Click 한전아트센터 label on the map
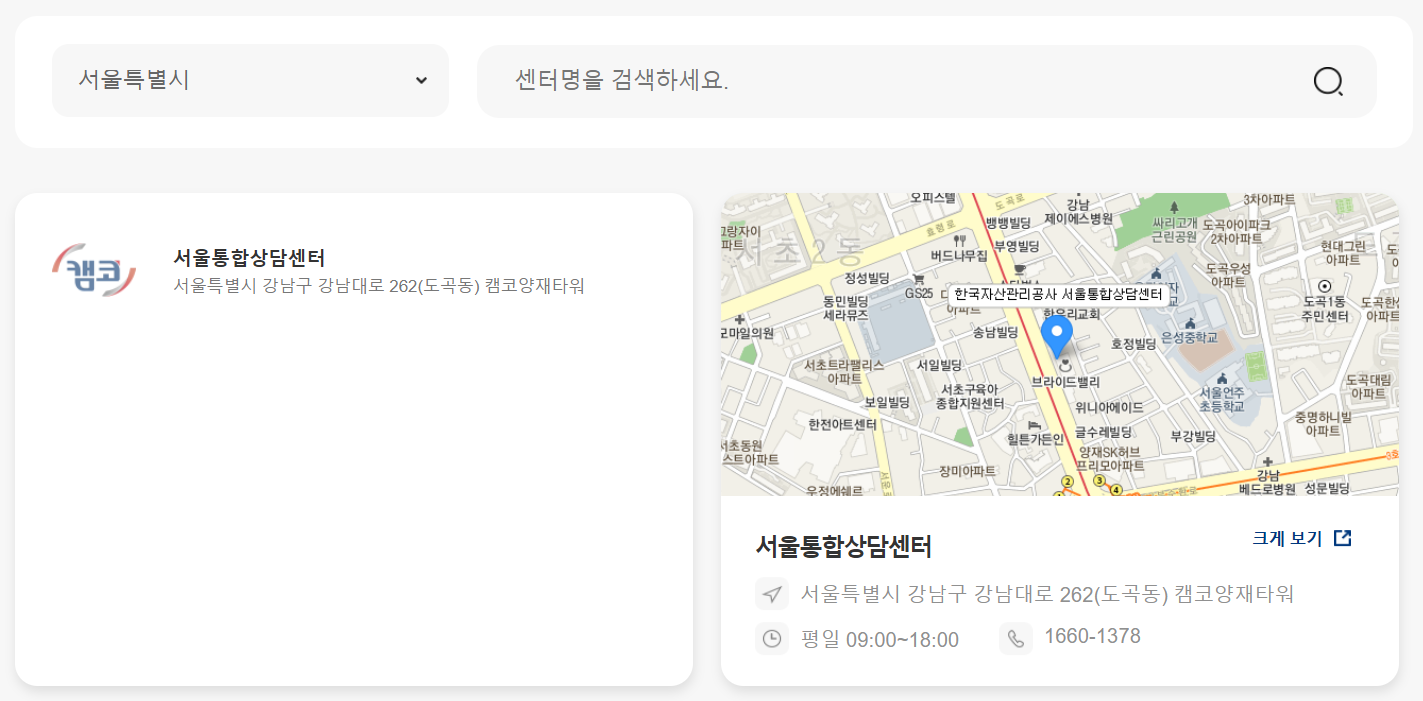Image resolution: width=1423 pixels, height=701 pixels. point(842,424)
